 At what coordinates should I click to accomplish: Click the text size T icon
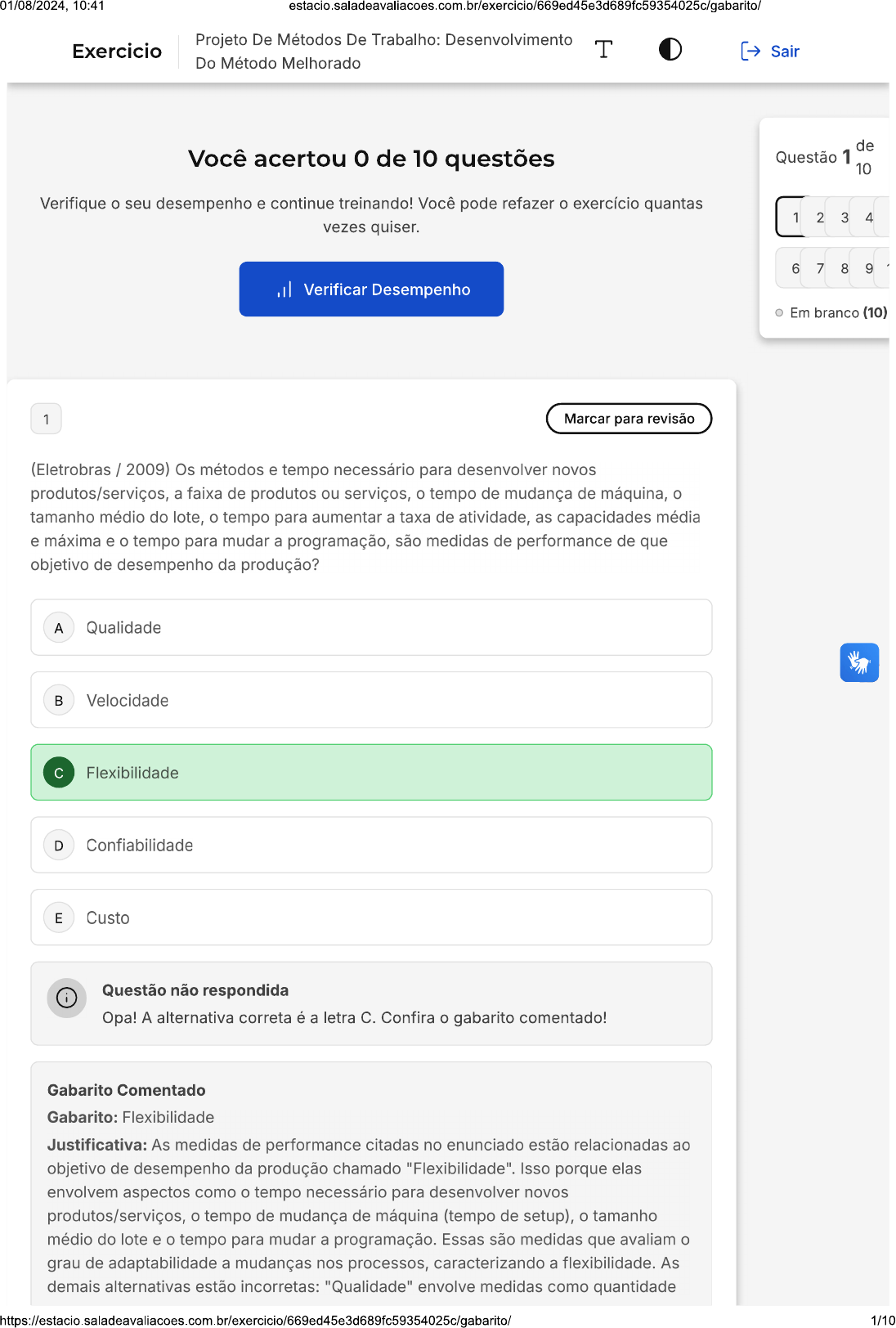point(603,50)
